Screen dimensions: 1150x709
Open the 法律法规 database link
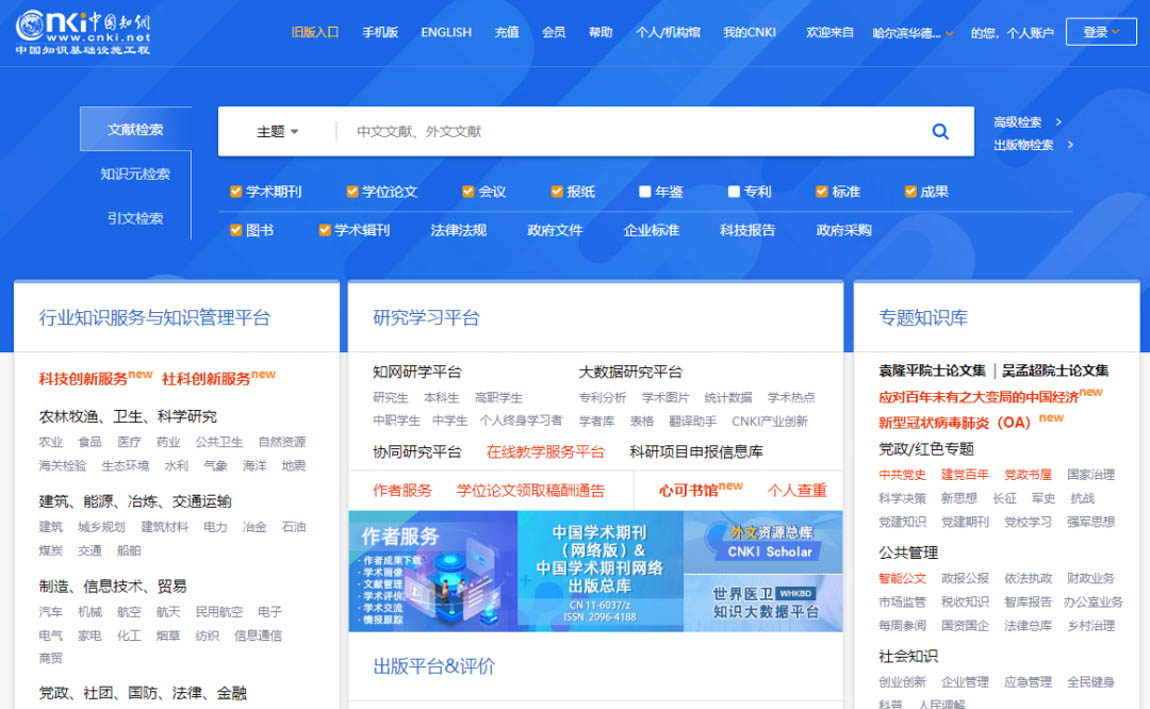(x=458, y=230)
